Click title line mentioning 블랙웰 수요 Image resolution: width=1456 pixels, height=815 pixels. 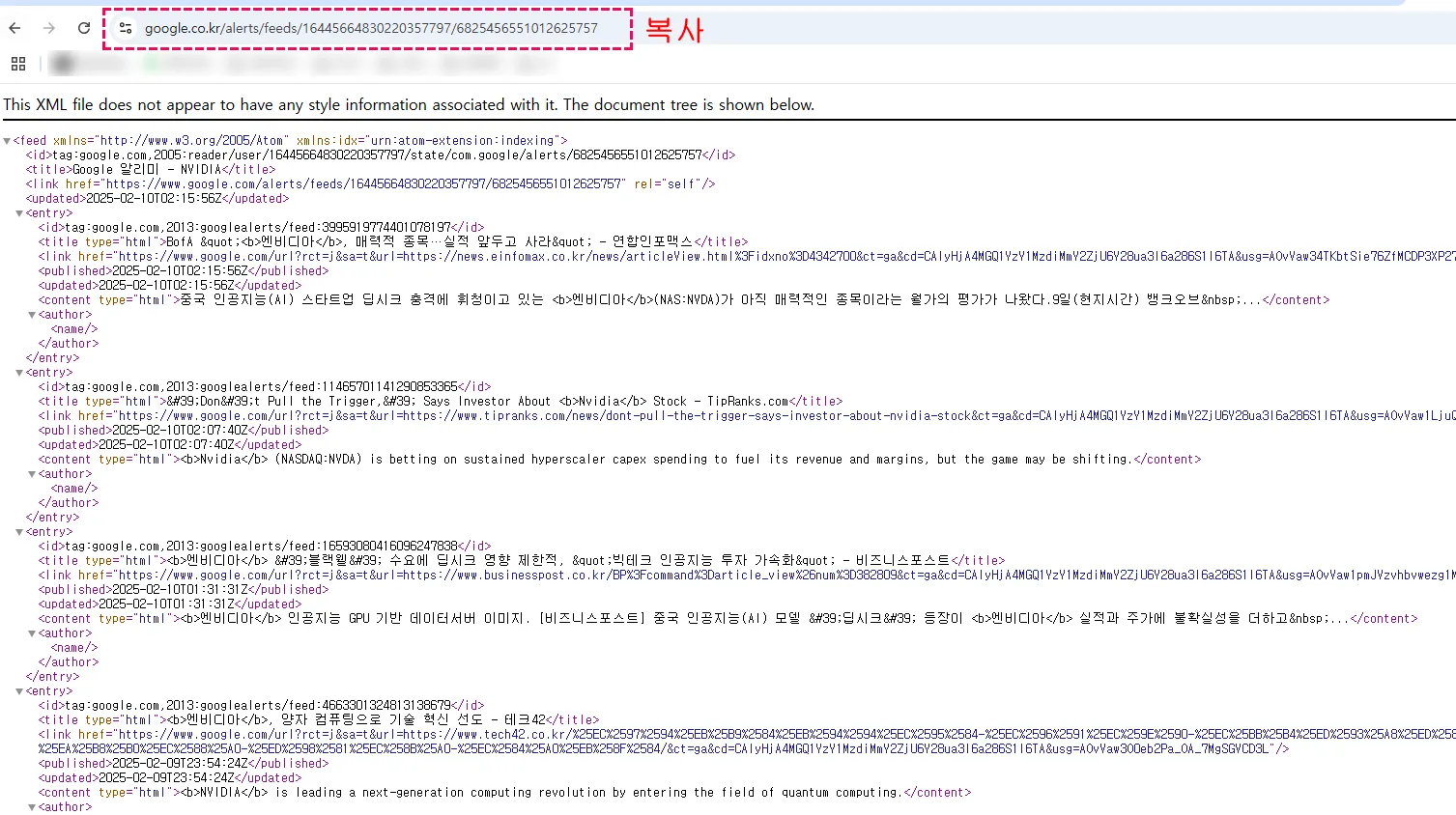(x=522, y=561)
